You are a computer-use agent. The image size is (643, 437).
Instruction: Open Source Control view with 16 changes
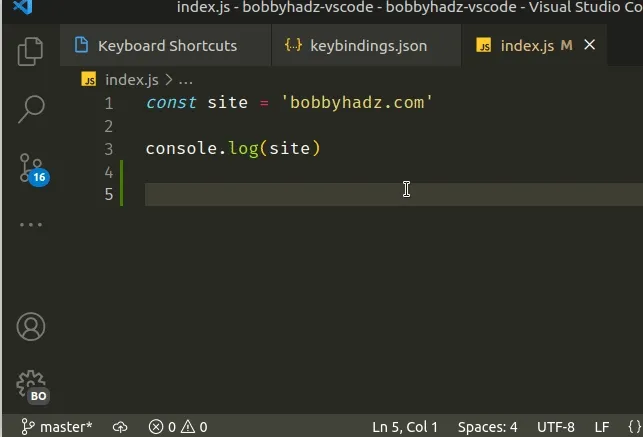34,170
